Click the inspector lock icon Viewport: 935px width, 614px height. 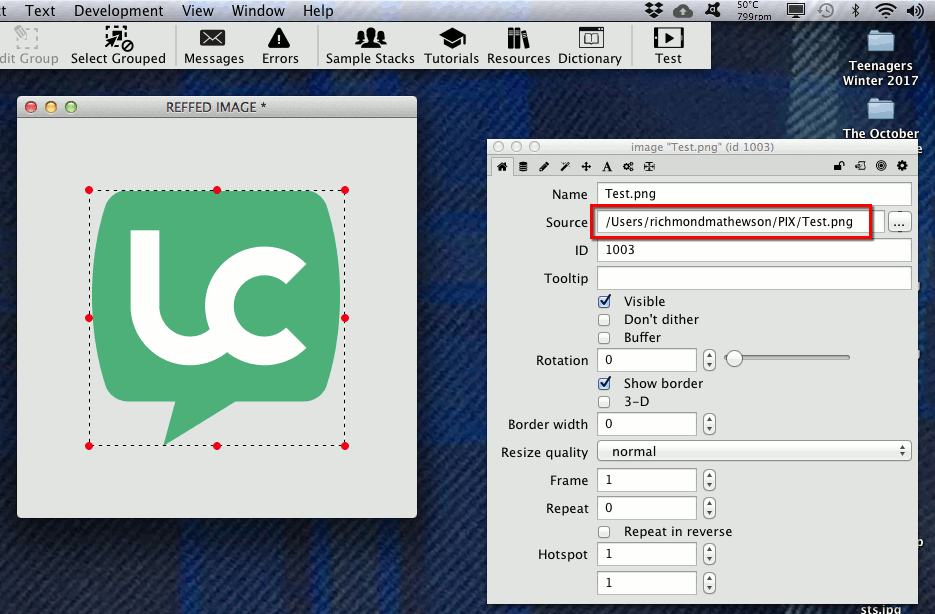click(x=841, y=166)
